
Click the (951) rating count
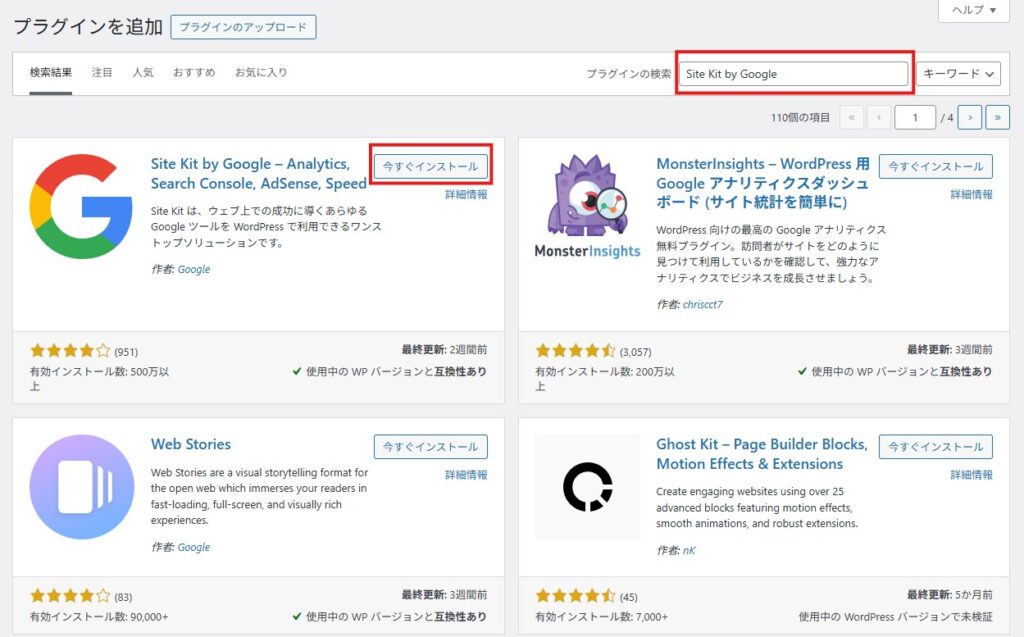click(x=126, y=352)
